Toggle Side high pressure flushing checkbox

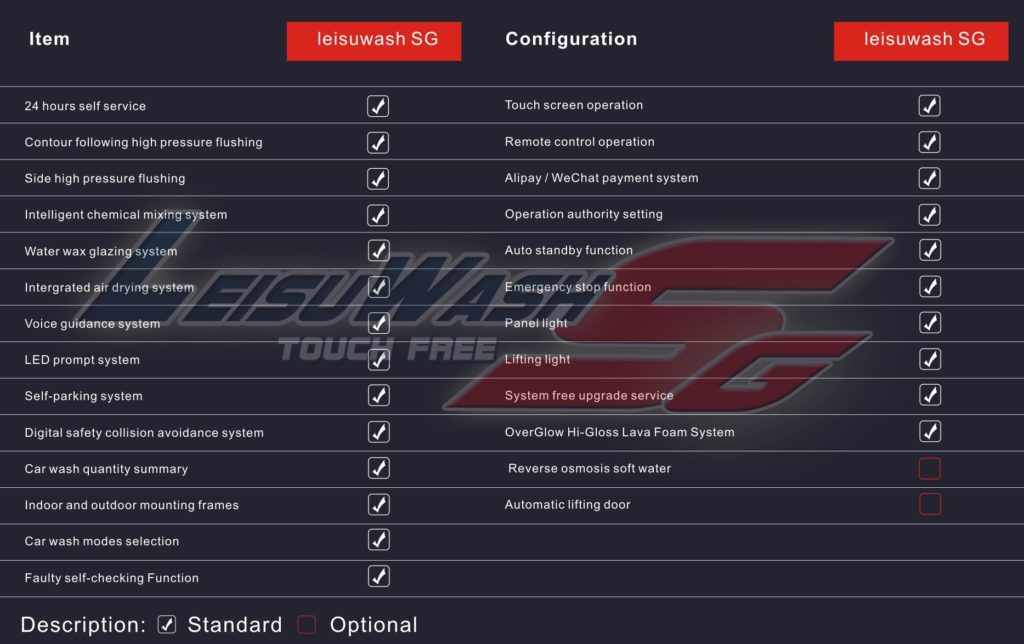(x=378, y=178)
